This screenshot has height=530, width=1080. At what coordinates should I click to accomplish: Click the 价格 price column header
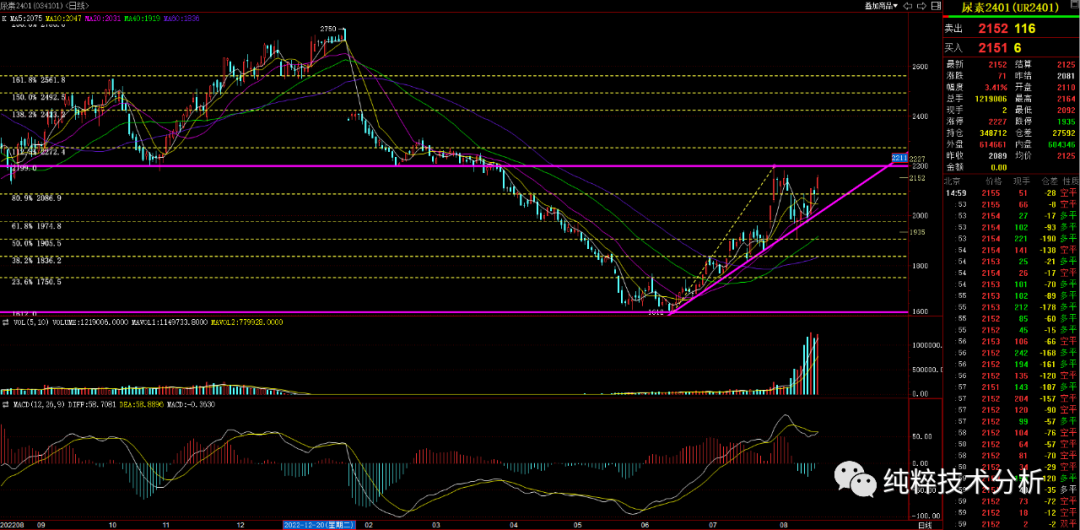point(994,181)
